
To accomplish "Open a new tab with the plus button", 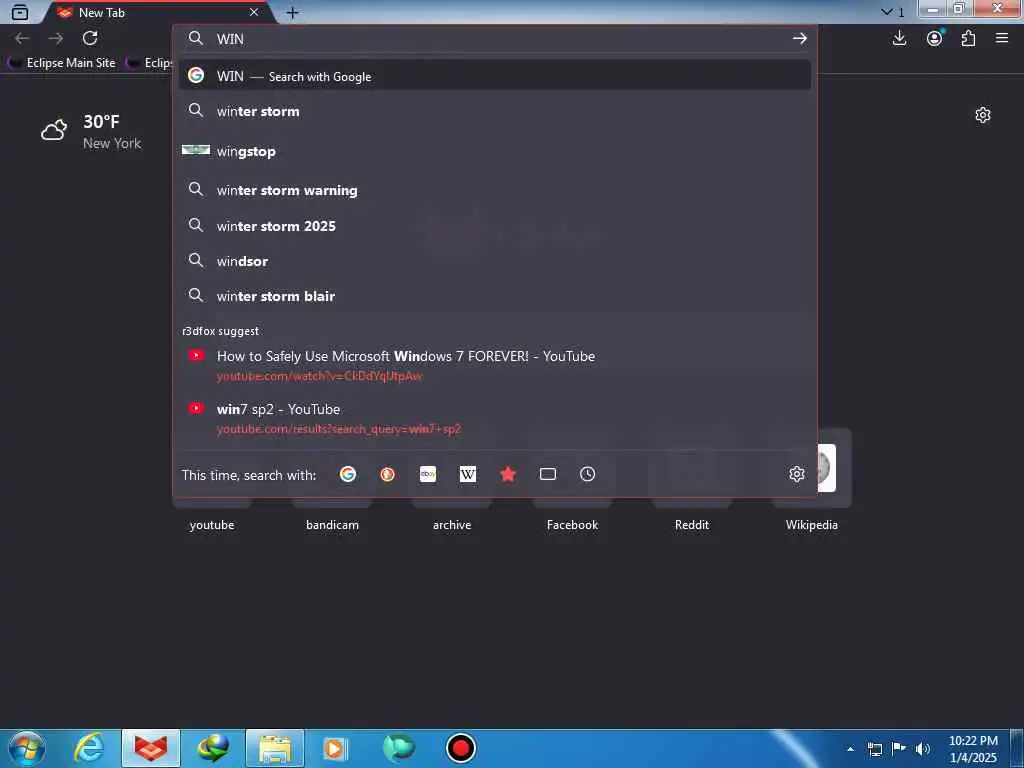I will pos(292,12).
